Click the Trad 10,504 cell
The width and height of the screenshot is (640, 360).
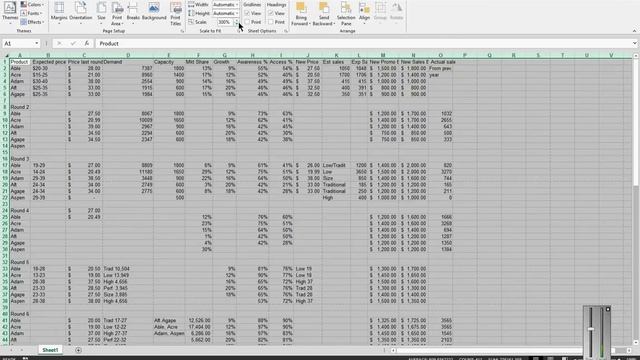click(x=128, y=269)
